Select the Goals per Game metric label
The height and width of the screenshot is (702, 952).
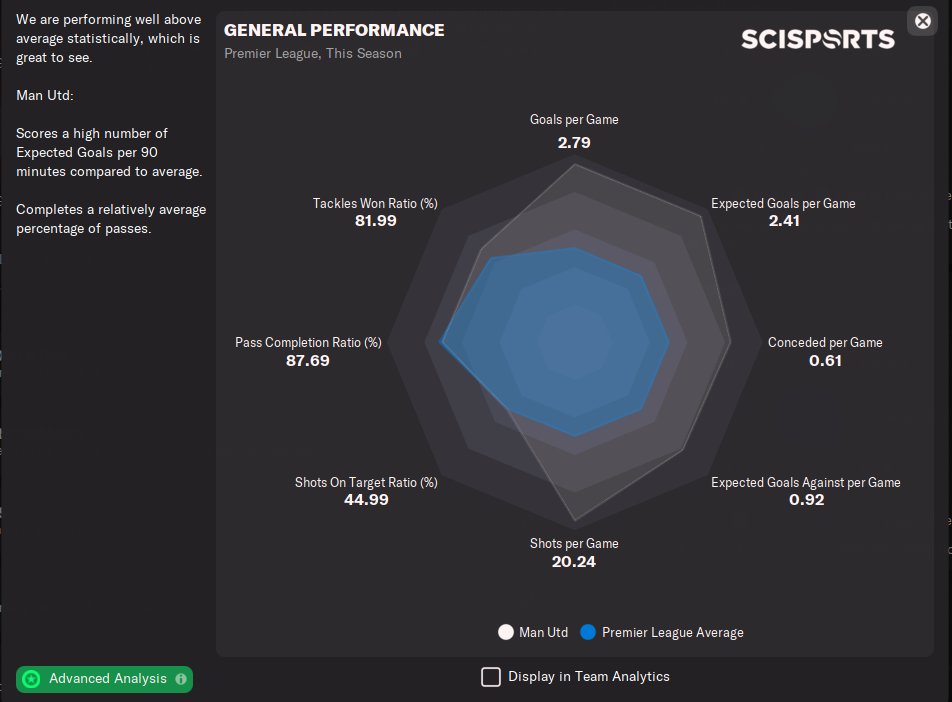pyautogui.click(x=574, y=119)
